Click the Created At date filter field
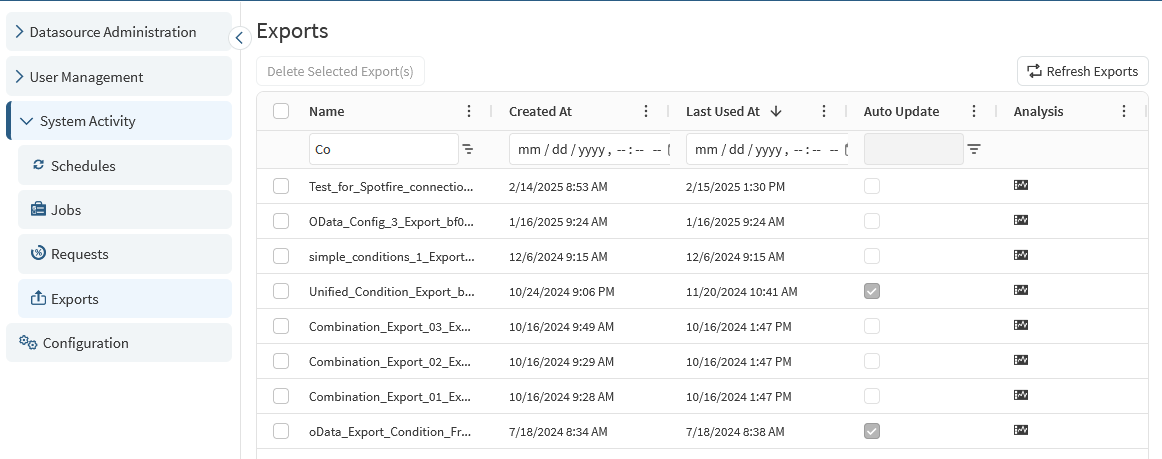The image size is (1162, 459). pyautogui.click(x=588, y=149)
